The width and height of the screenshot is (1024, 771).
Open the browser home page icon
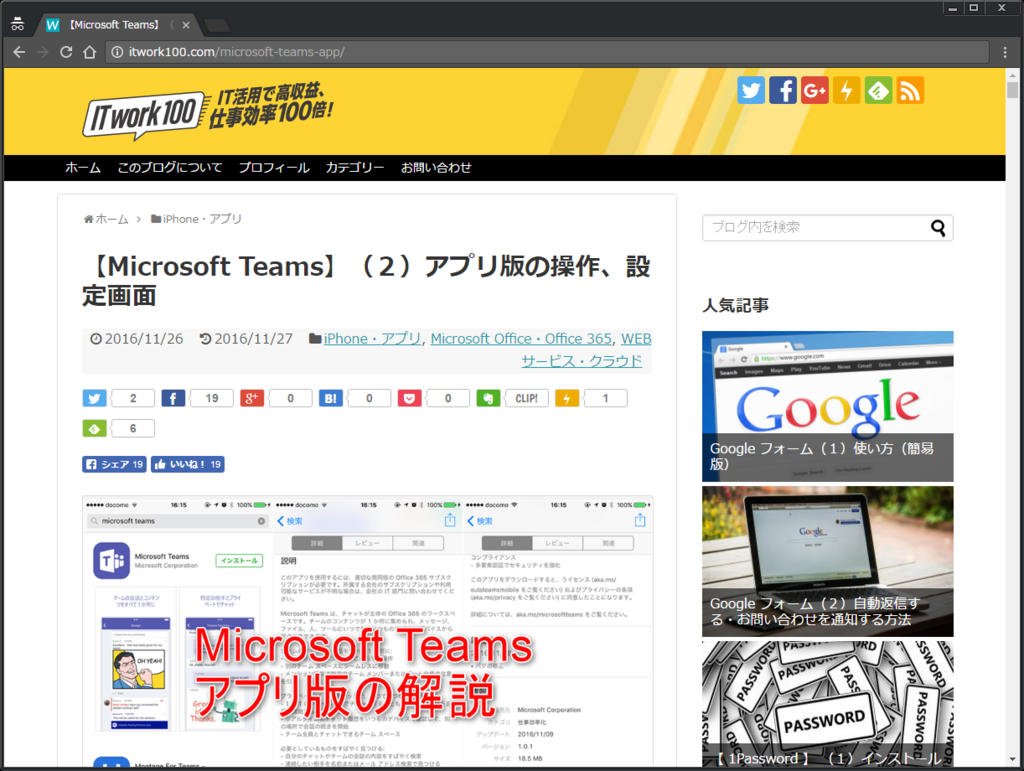click(x=89, y=52)
